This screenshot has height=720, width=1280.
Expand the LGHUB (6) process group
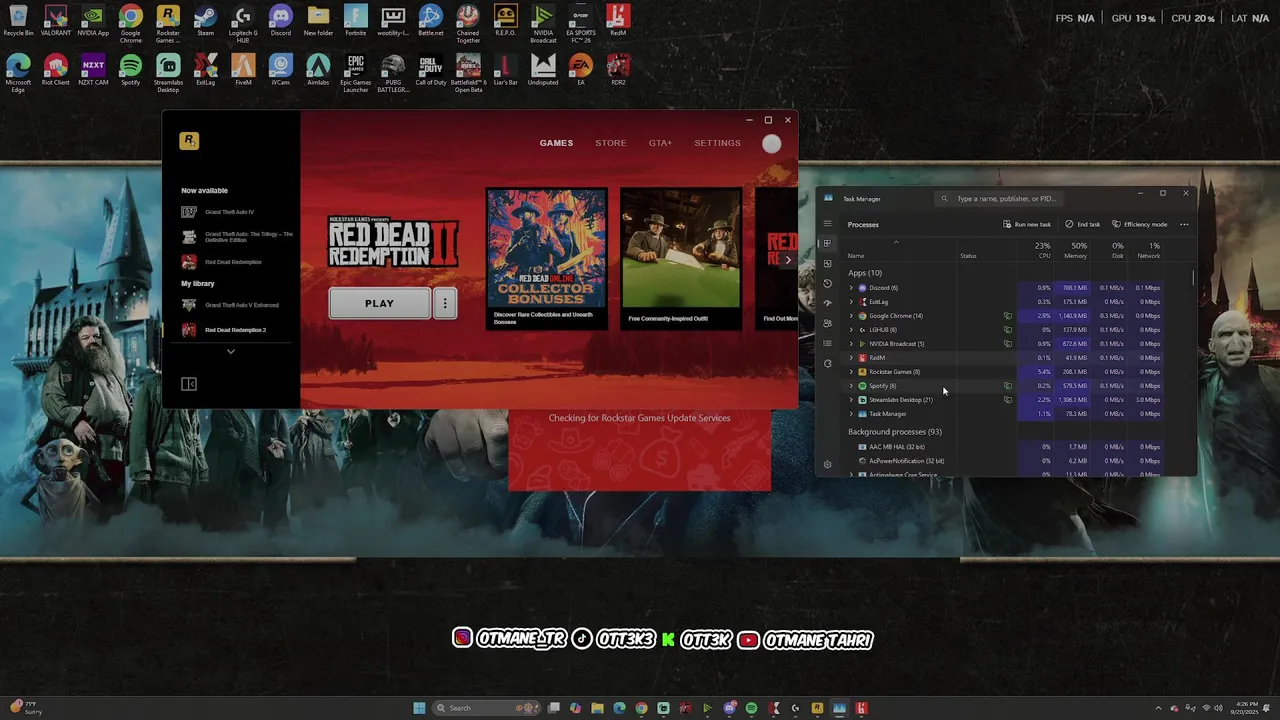click(x=851, y=330)
